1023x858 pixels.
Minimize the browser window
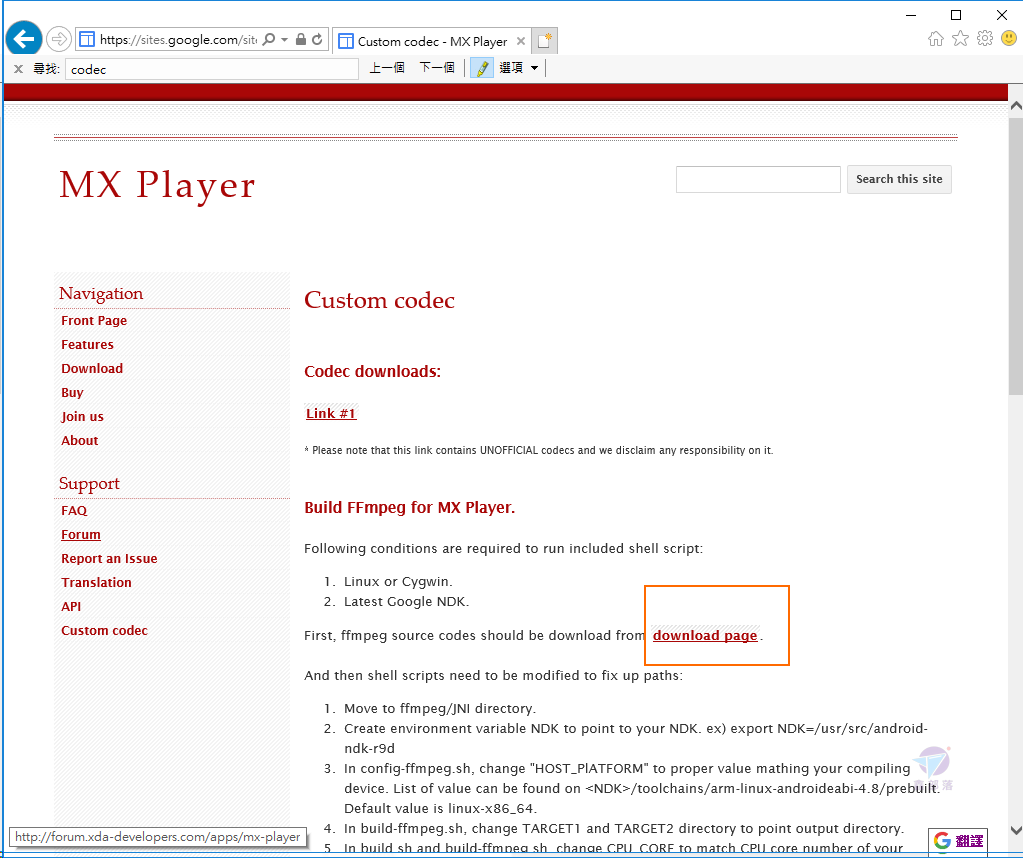pyautogui.click(x=911, y=15)
